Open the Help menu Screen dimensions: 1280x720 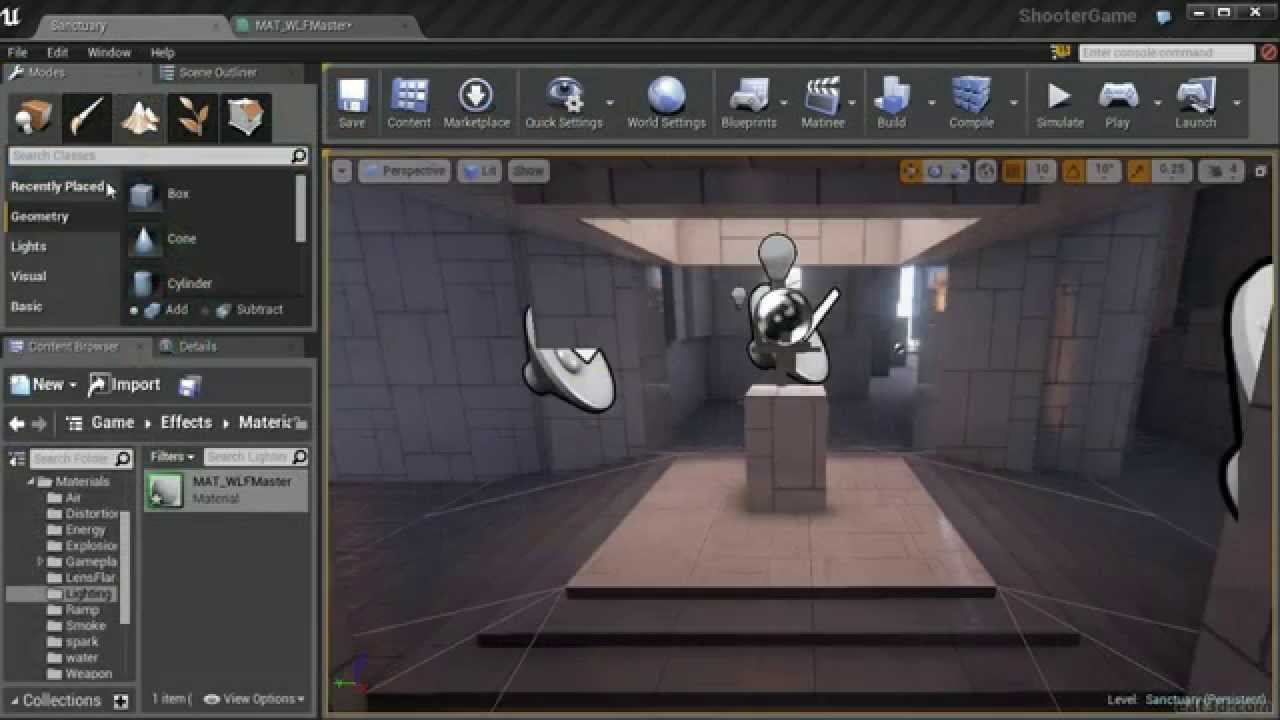[163, 52]
